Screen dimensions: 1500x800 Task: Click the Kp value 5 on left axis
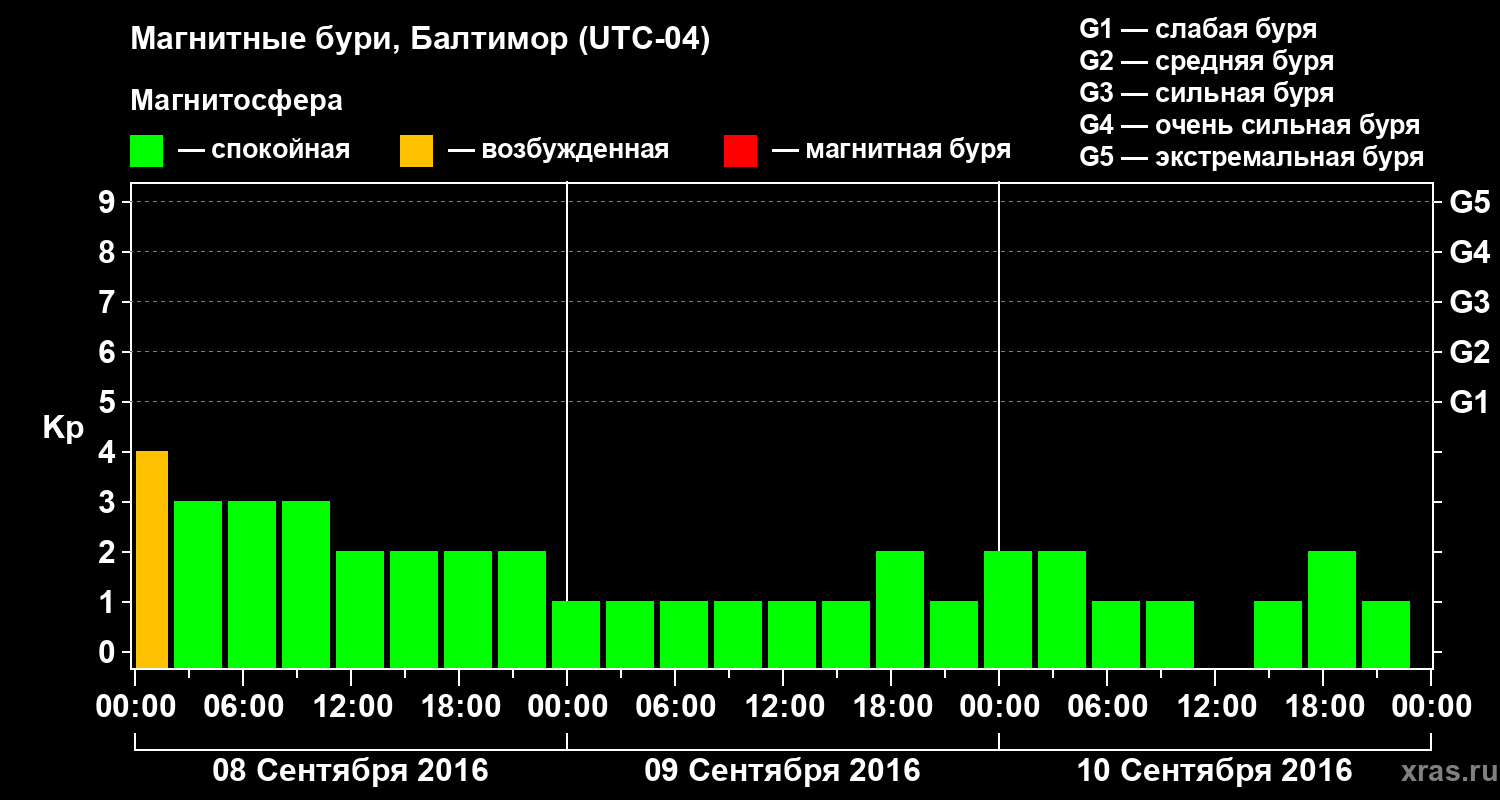click(x=108, y=403)
